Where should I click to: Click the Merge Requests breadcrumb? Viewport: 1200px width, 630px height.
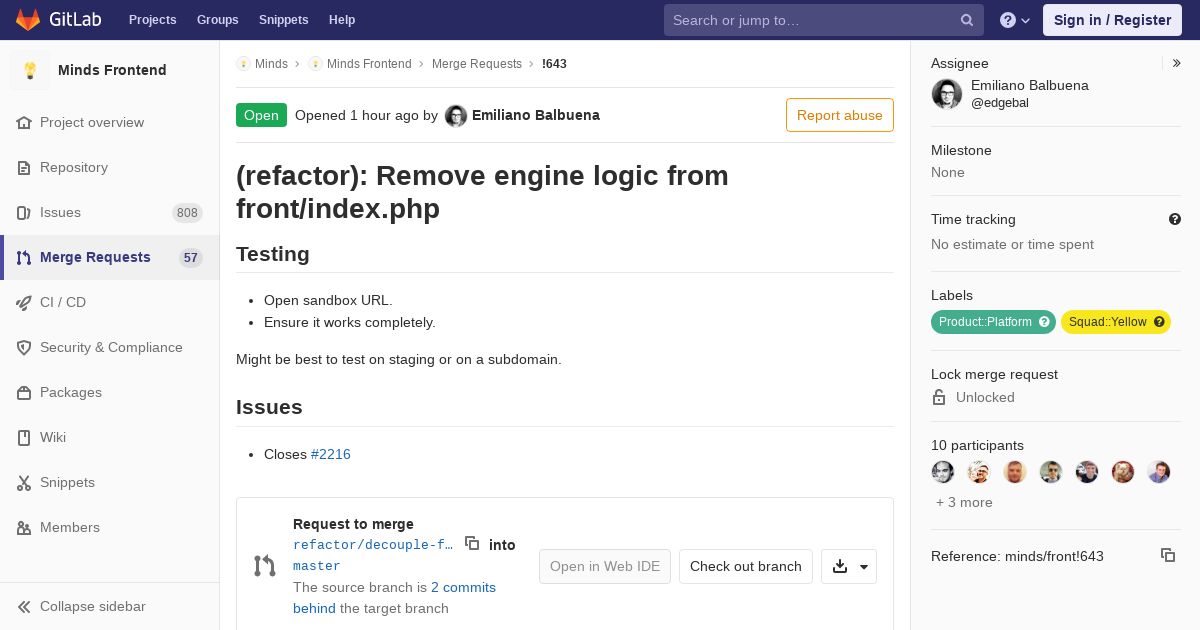tap(477, 63)
